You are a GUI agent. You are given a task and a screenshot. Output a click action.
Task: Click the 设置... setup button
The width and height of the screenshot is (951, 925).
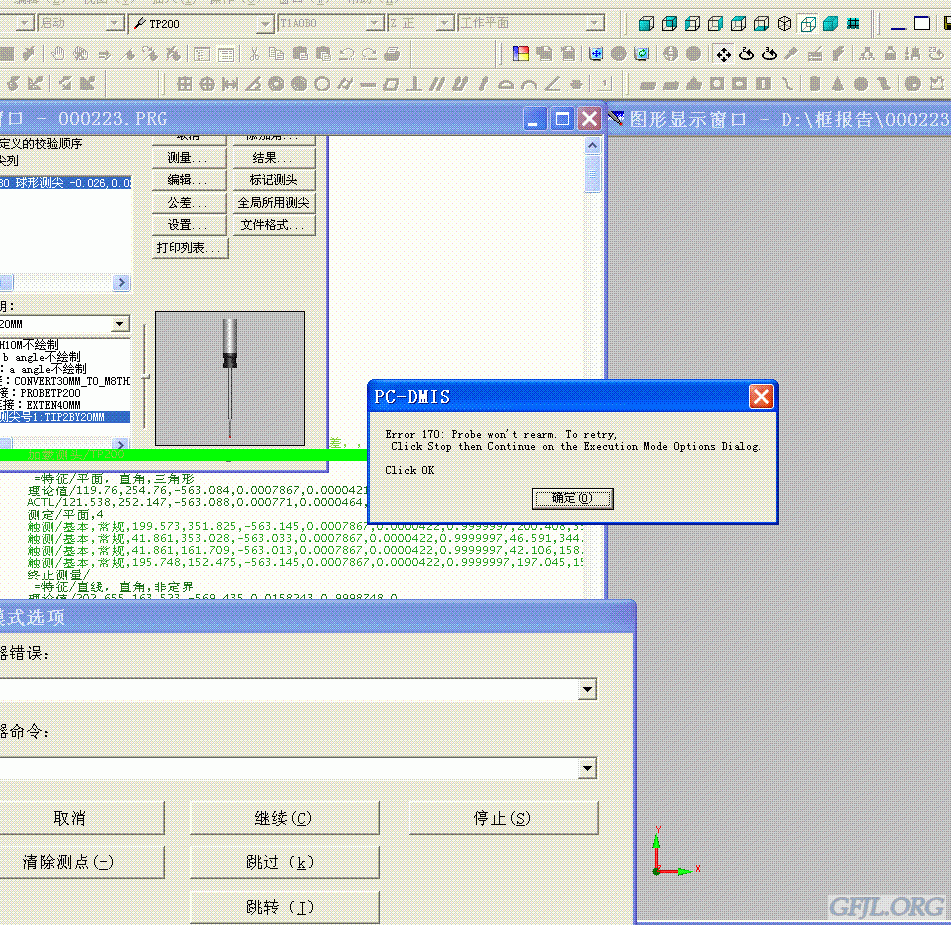point(189,225)
